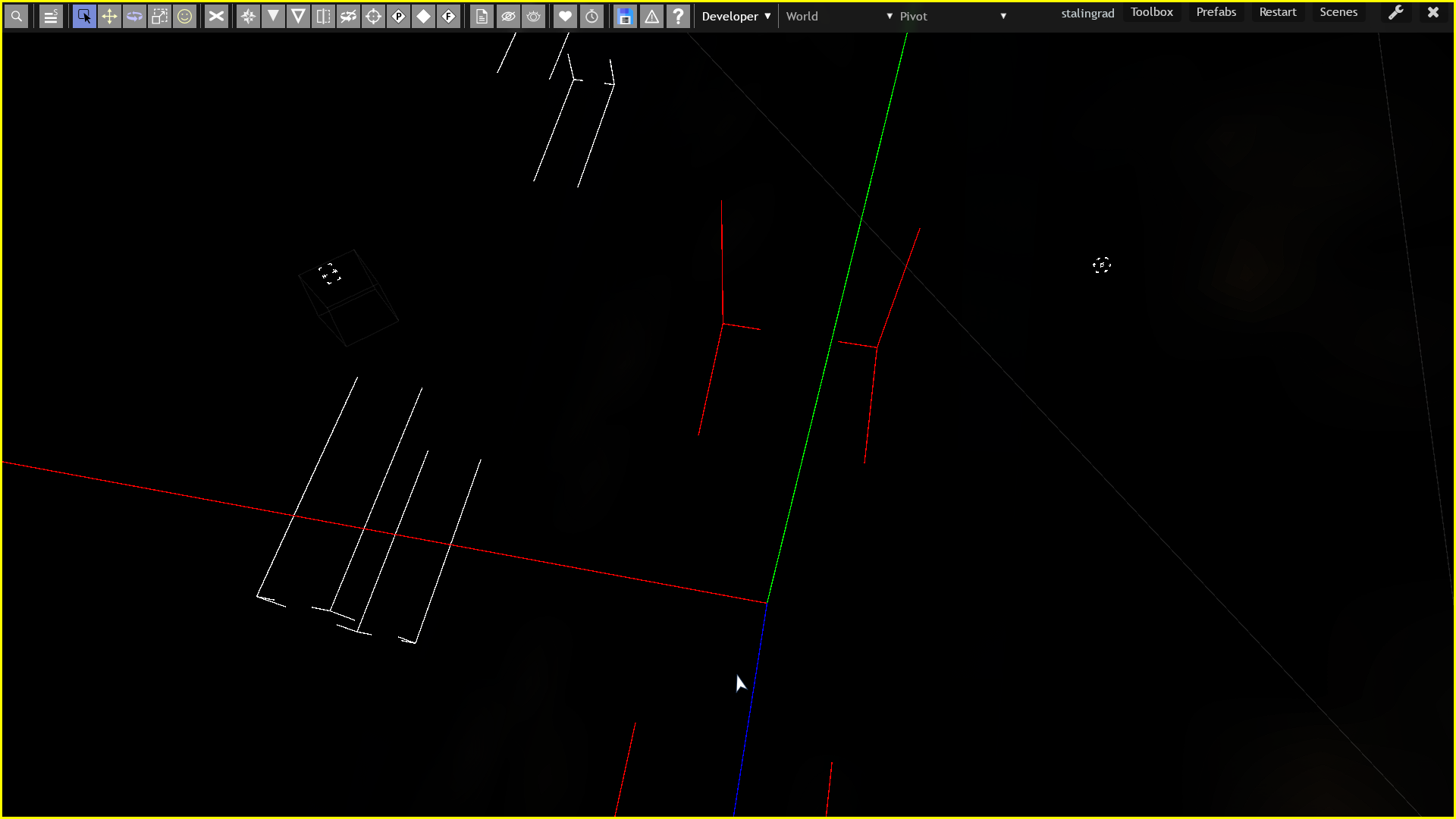Select the move translate tool
Screen dimensions: 1456x819
109,16
